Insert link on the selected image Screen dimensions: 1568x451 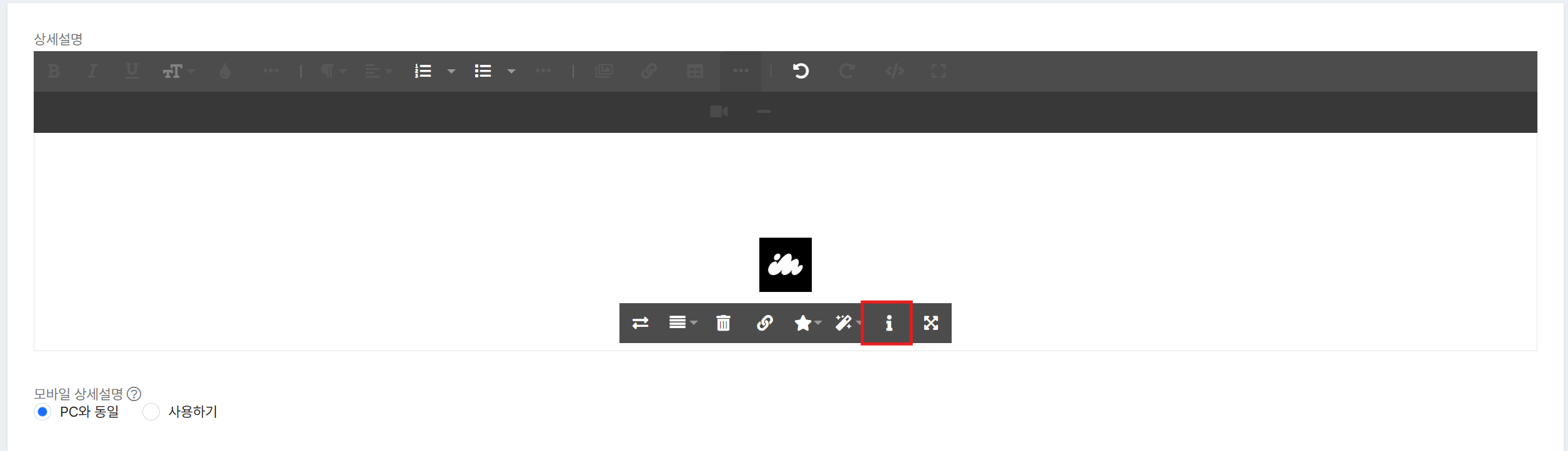tap(764, 323)
